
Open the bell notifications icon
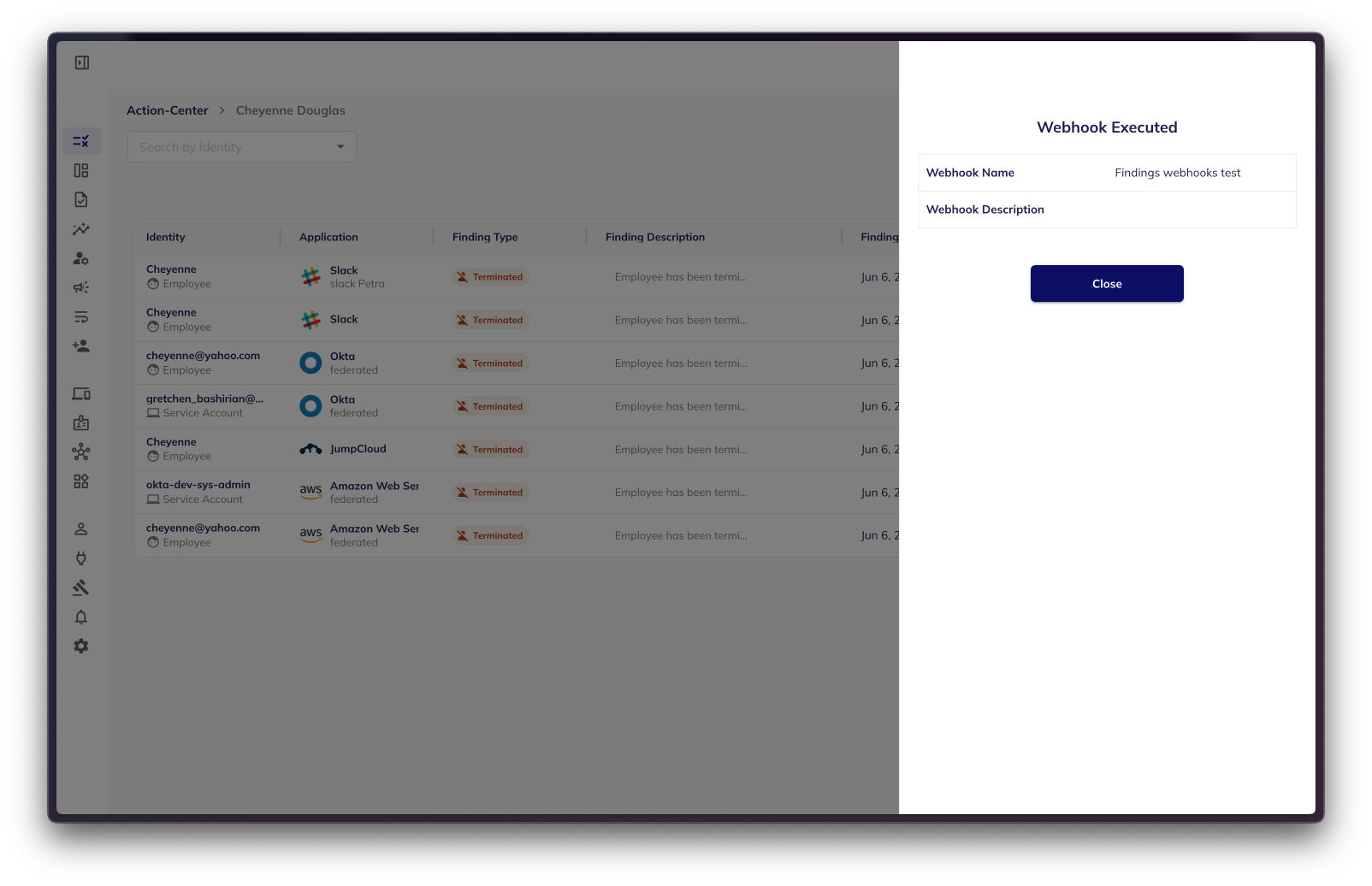click(81, 617)
